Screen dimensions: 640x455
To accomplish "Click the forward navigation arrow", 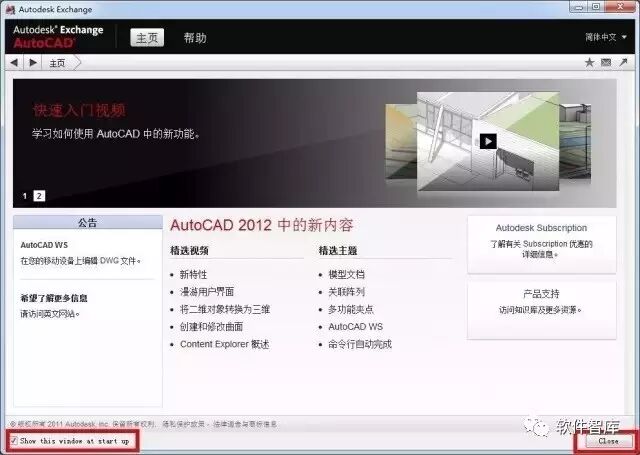I will click(33, 62).
